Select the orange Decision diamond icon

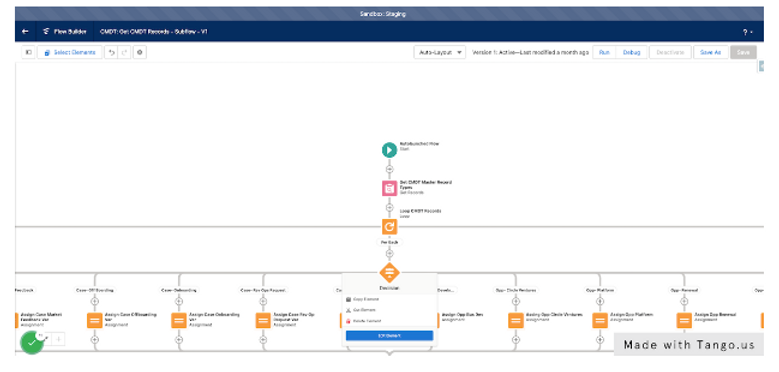[x=390, y=273]
